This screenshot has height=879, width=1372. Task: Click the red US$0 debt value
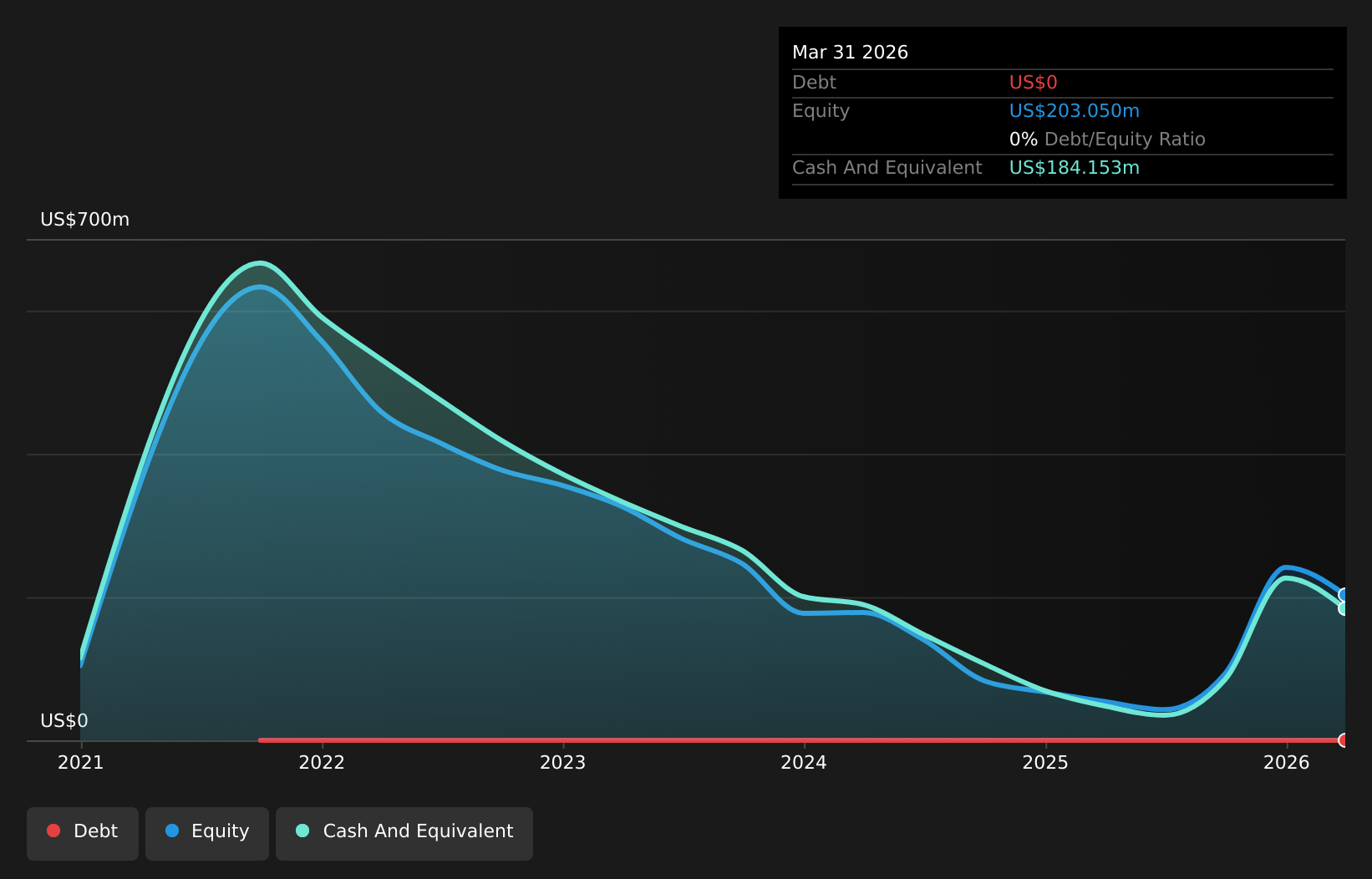(1033, 83)
